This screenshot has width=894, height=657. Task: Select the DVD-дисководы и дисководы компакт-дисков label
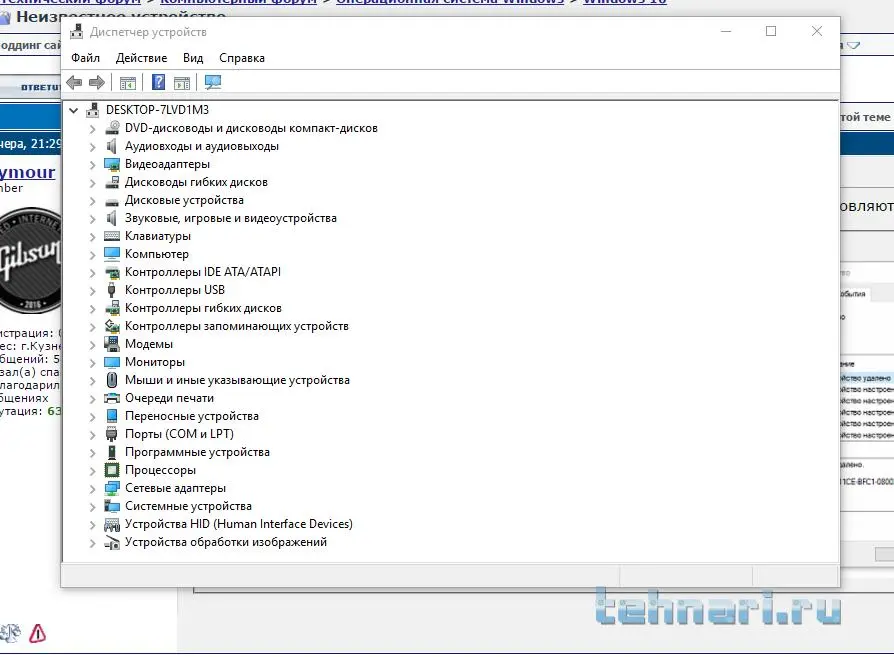point(251,128)
